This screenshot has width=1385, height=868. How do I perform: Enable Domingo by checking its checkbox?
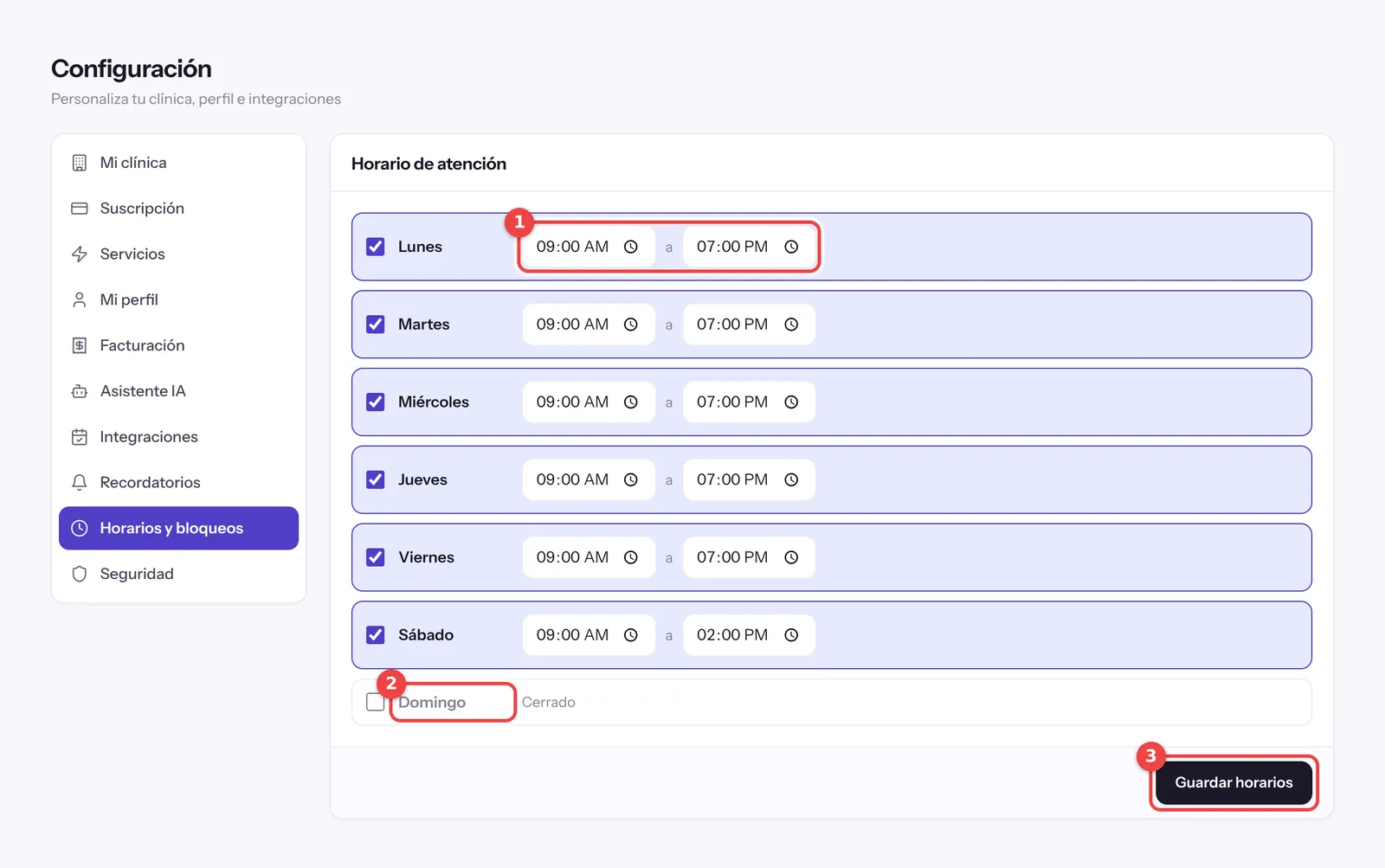376,702
